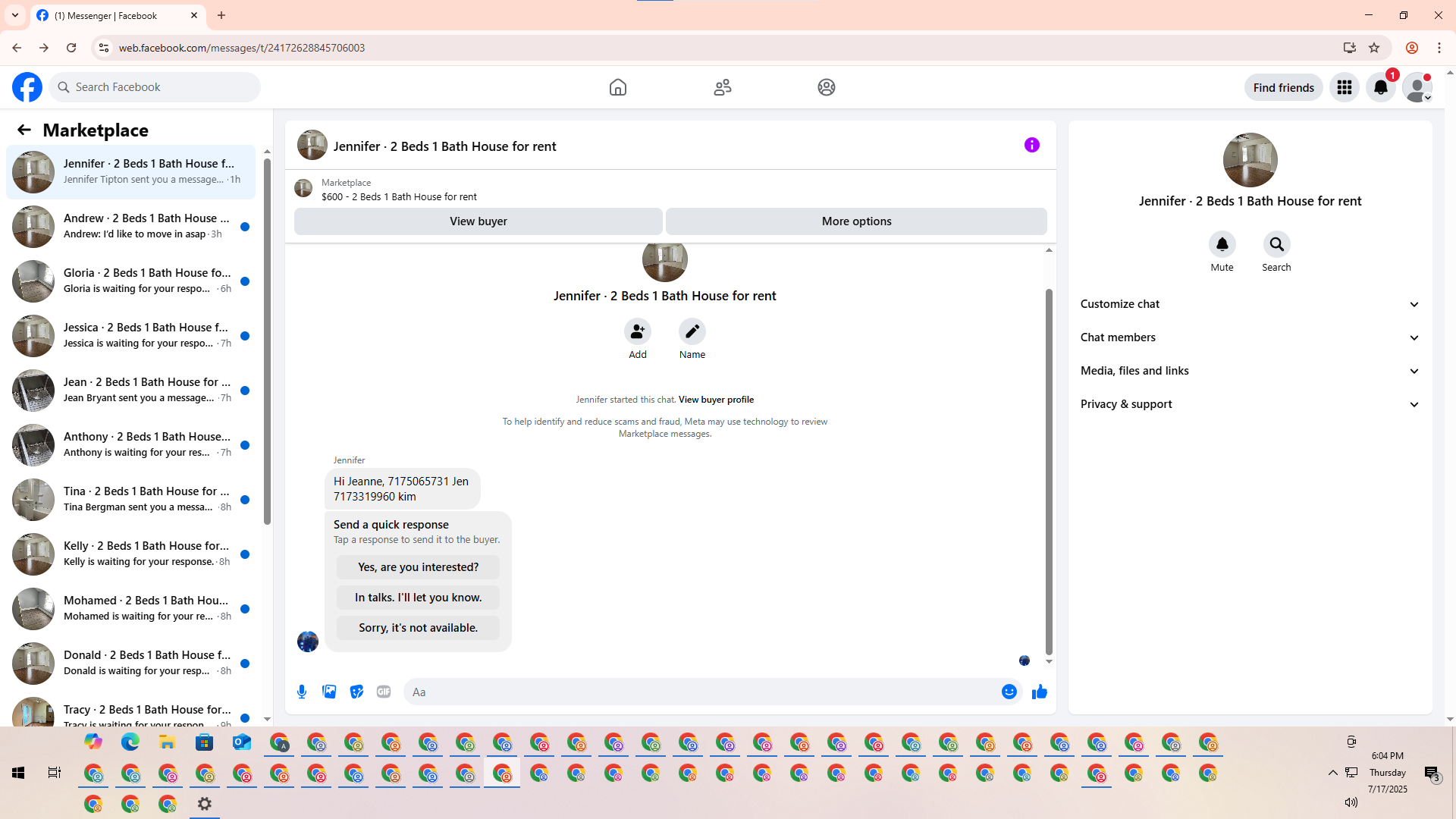Open the Facebook apps menu grid

(x=1344, y=87)
